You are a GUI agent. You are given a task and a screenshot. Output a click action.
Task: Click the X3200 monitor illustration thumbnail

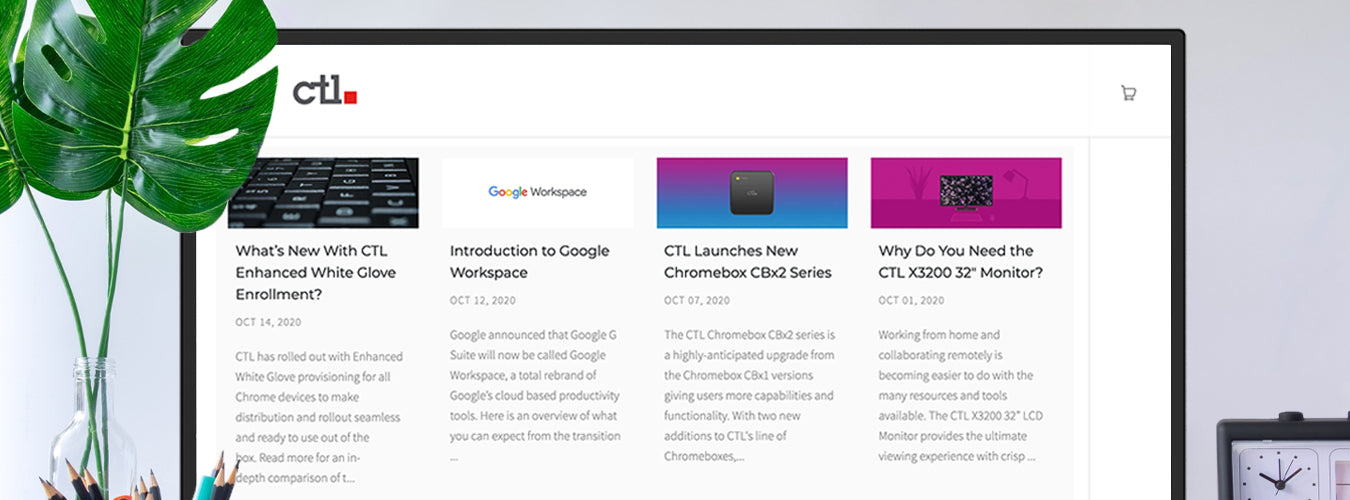(965, 192)
